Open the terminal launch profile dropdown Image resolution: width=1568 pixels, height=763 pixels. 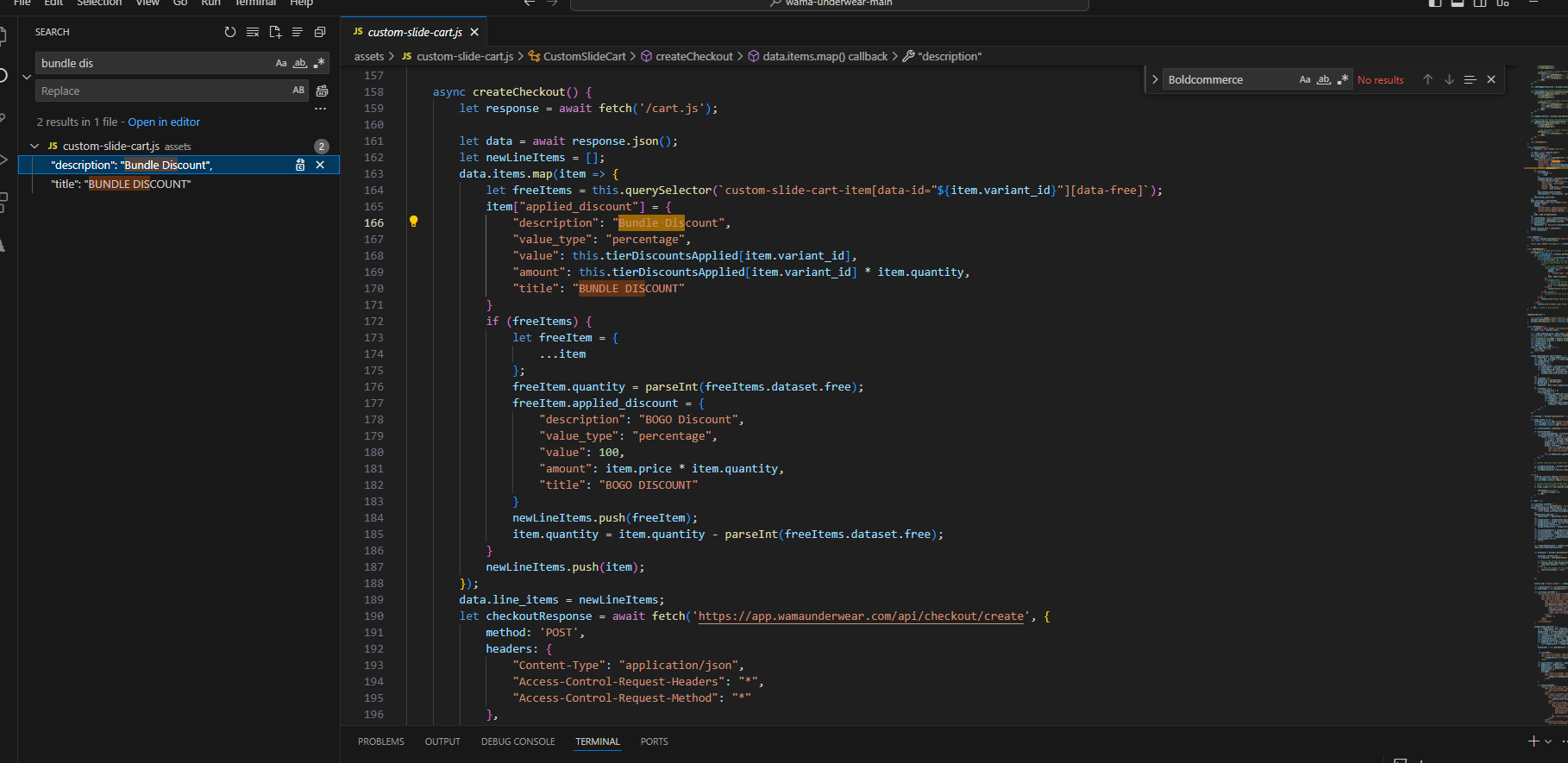click(x=1548, y=741)
